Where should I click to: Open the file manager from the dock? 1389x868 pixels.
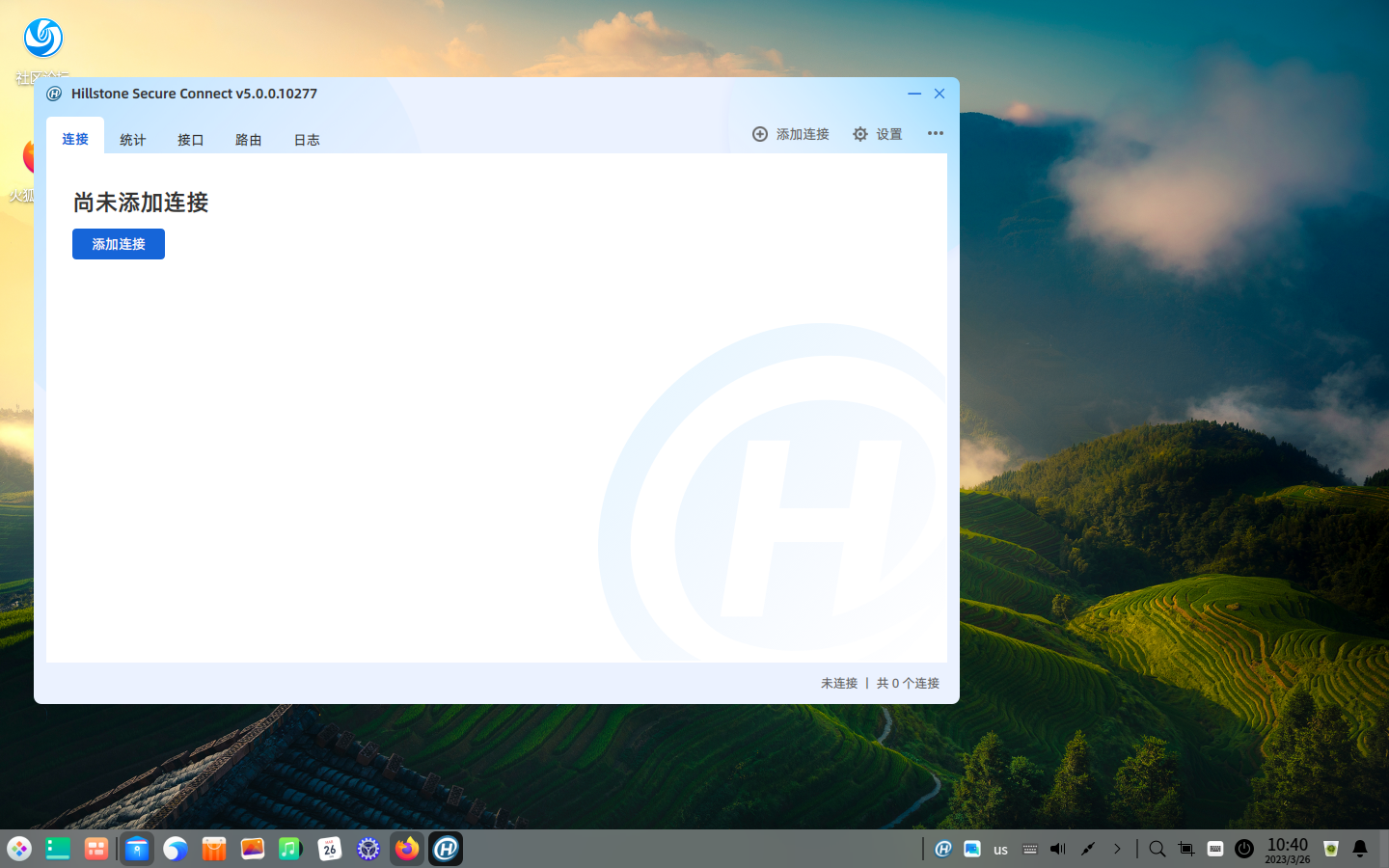point(137,849)
